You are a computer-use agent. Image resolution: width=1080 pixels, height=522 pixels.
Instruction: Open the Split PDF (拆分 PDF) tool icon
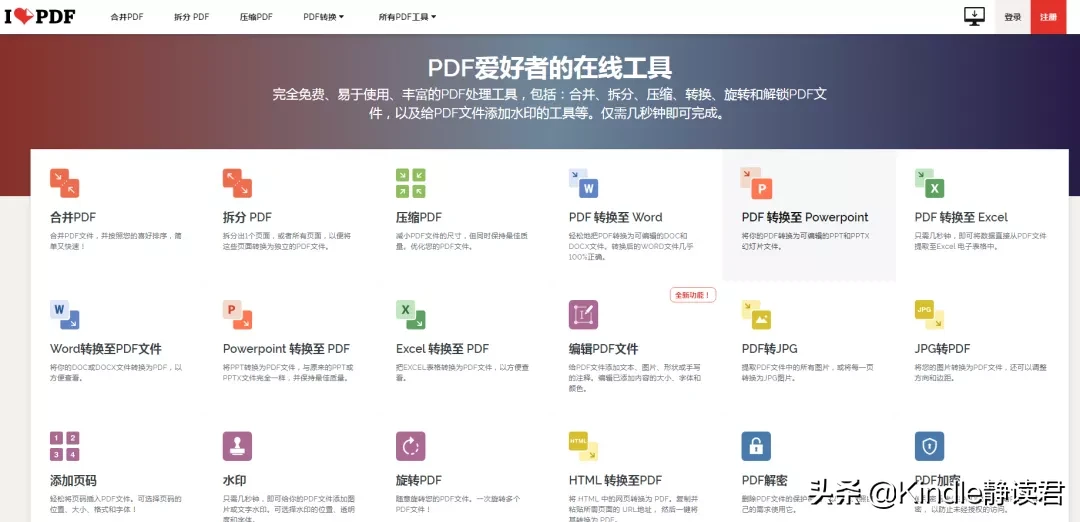[238, 183]
